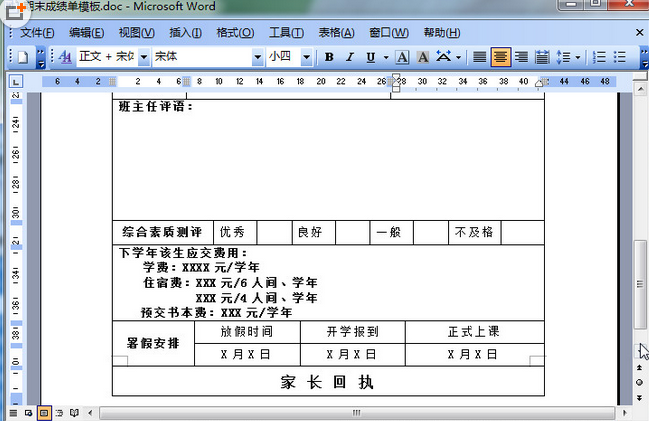Open the character scaling dropdown arrow
The width and height of the screenshot is (649, 421).
[x=459, y=57]
